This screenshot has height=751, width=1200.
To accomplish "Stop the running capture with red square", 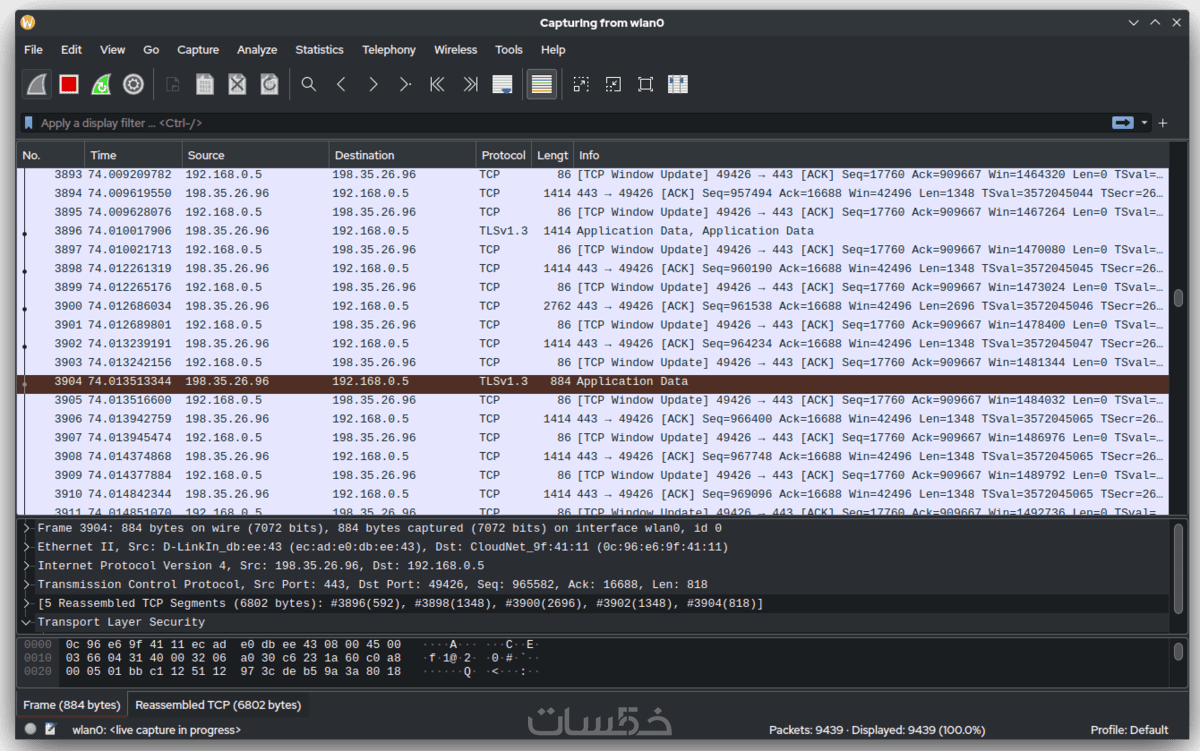I will 69,85.
